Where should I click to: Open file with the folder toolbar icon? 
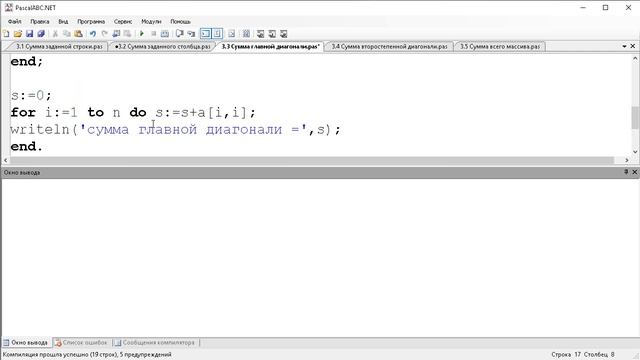[18, 34]
